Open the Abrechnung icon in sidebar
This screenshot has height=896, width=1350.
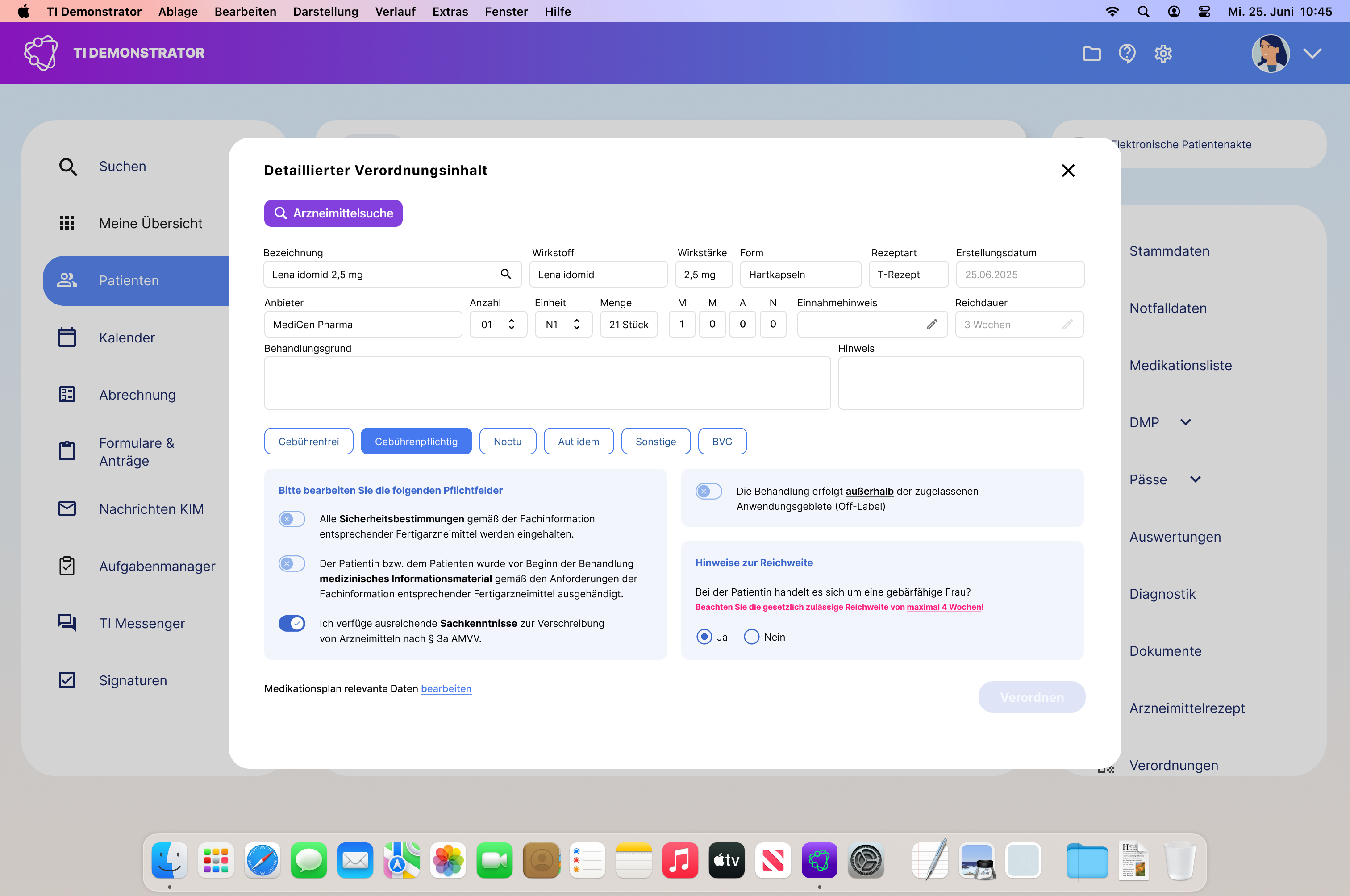click(x=67, y=394)
